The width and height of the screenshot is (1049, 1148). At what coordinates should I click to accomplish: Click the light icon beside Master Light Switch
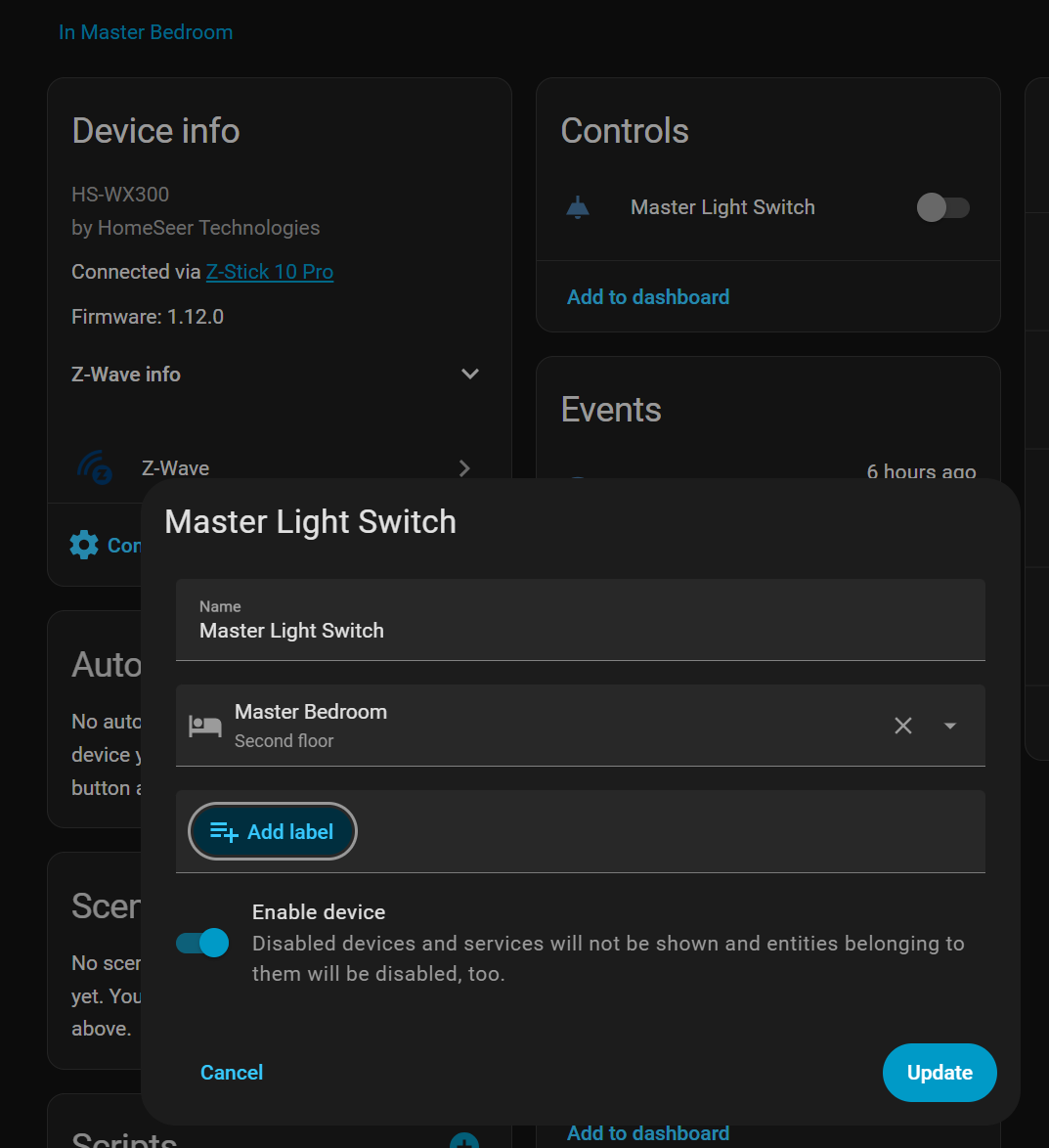[578, 207]
